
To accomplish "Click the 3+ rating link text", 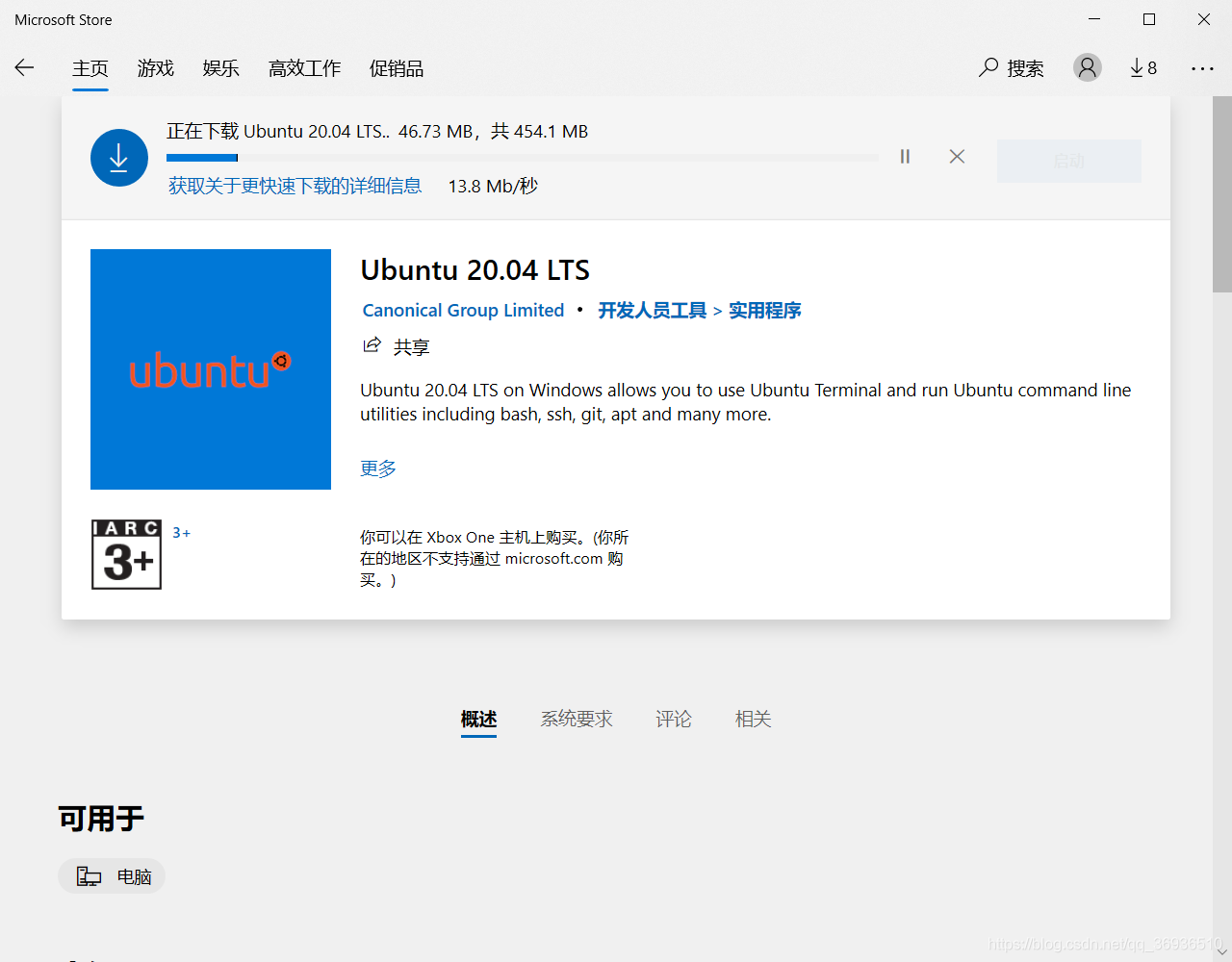I will (182, 532).
